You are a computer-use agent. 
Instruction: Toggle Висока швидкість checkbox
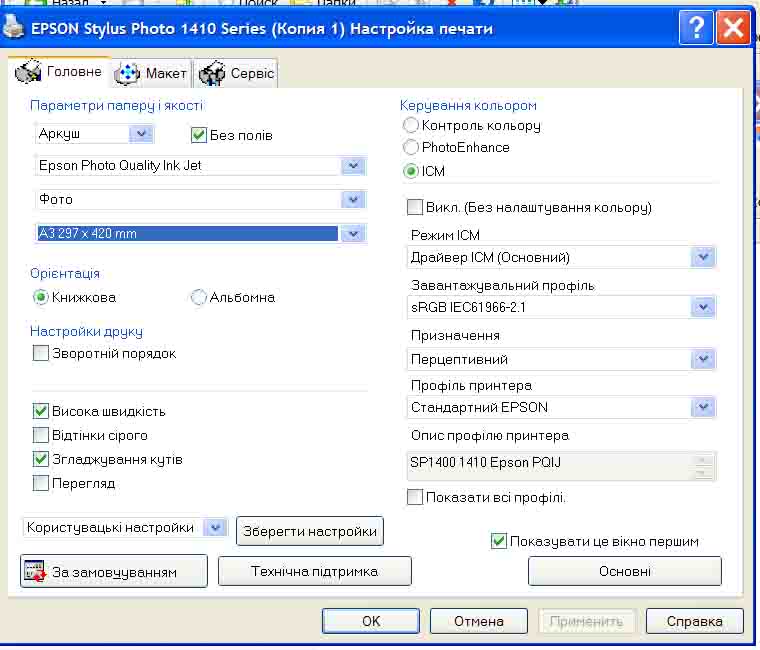[41, 411]
